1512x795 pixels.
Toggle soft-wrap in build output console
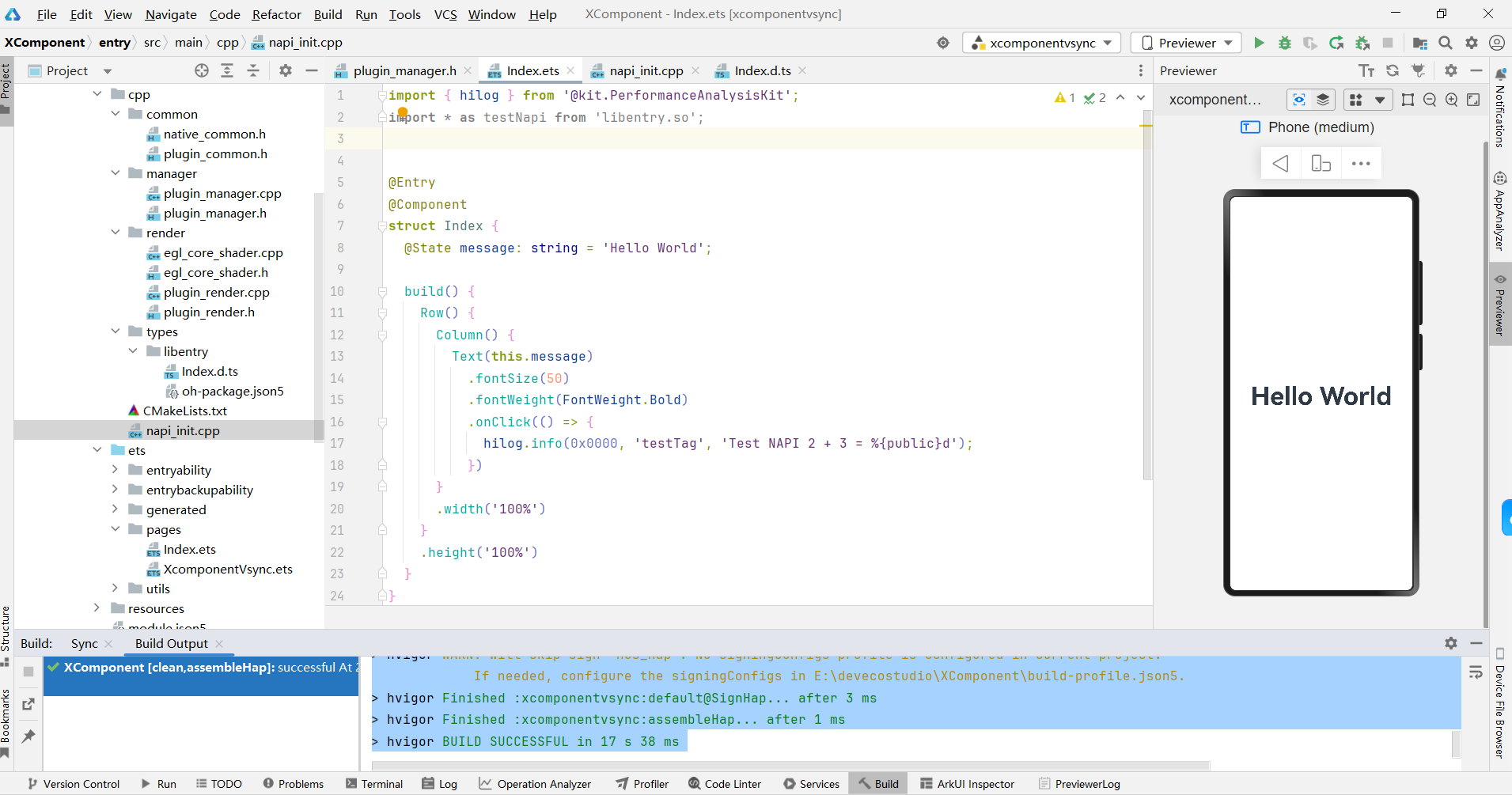tap(1476, 672)
